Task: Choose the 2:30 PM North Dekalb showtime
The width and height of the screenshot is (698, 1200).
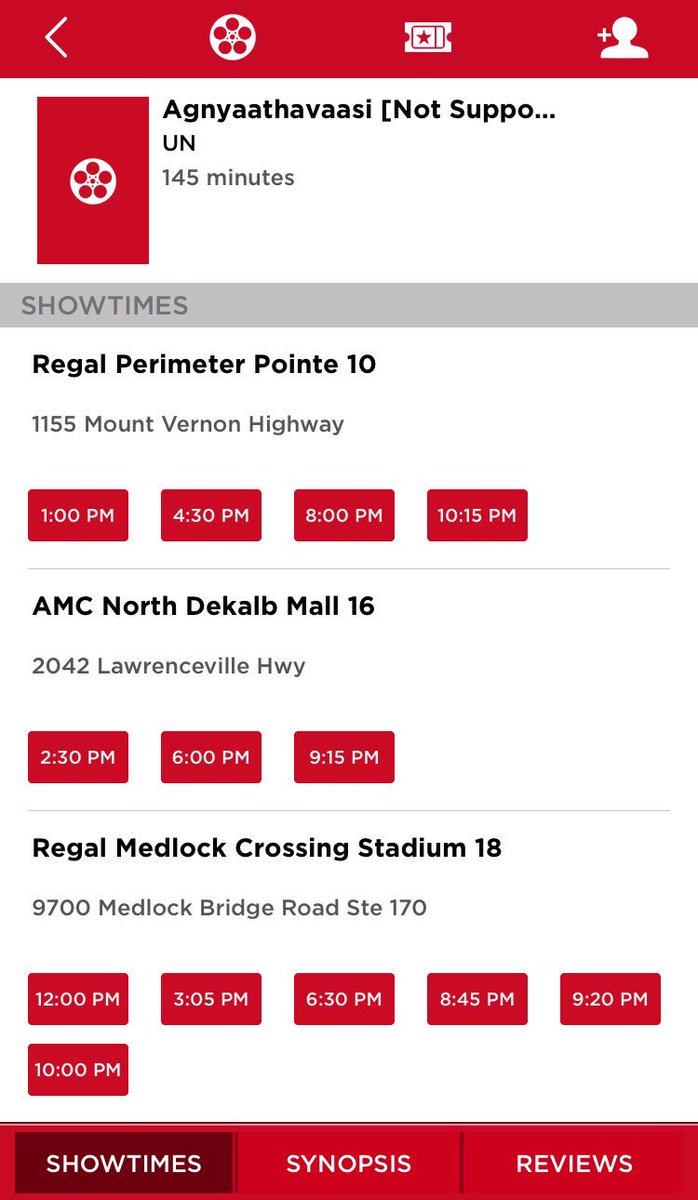Action: 78,757
